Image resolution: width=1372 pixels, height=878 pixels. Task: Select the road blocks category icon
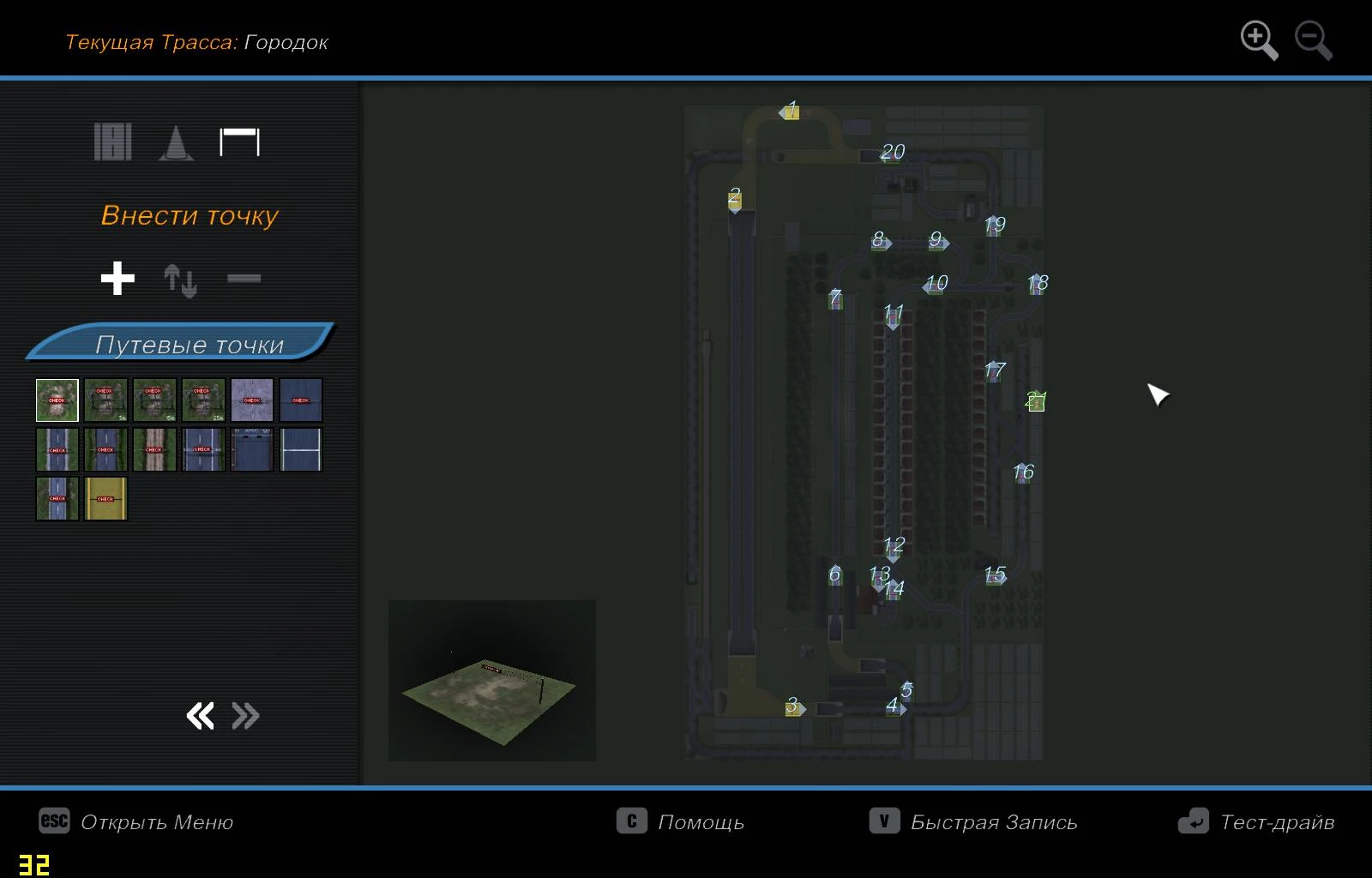click(x=112, y=141)
